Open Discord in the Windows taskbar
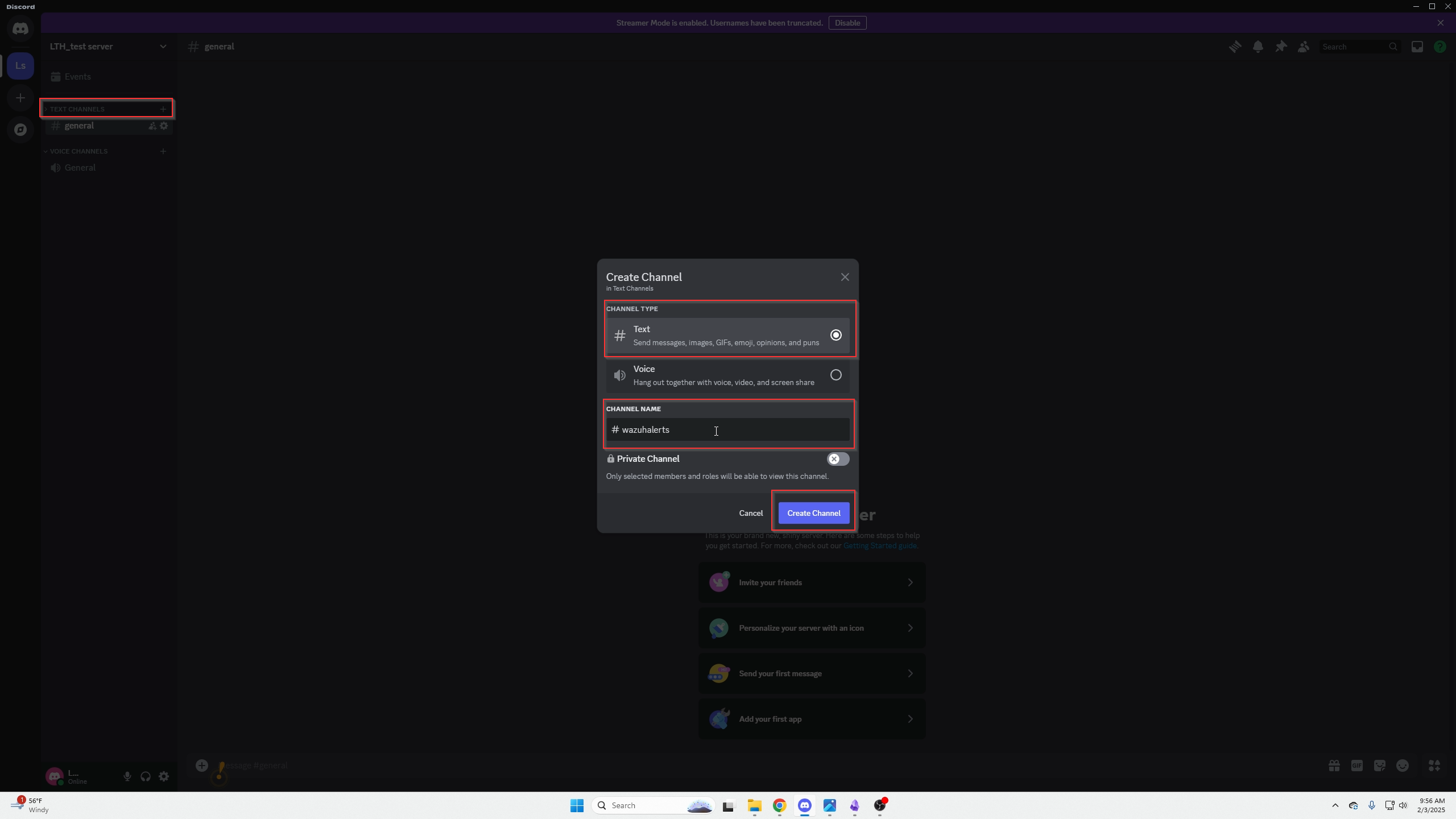 (x=805, y=805)
